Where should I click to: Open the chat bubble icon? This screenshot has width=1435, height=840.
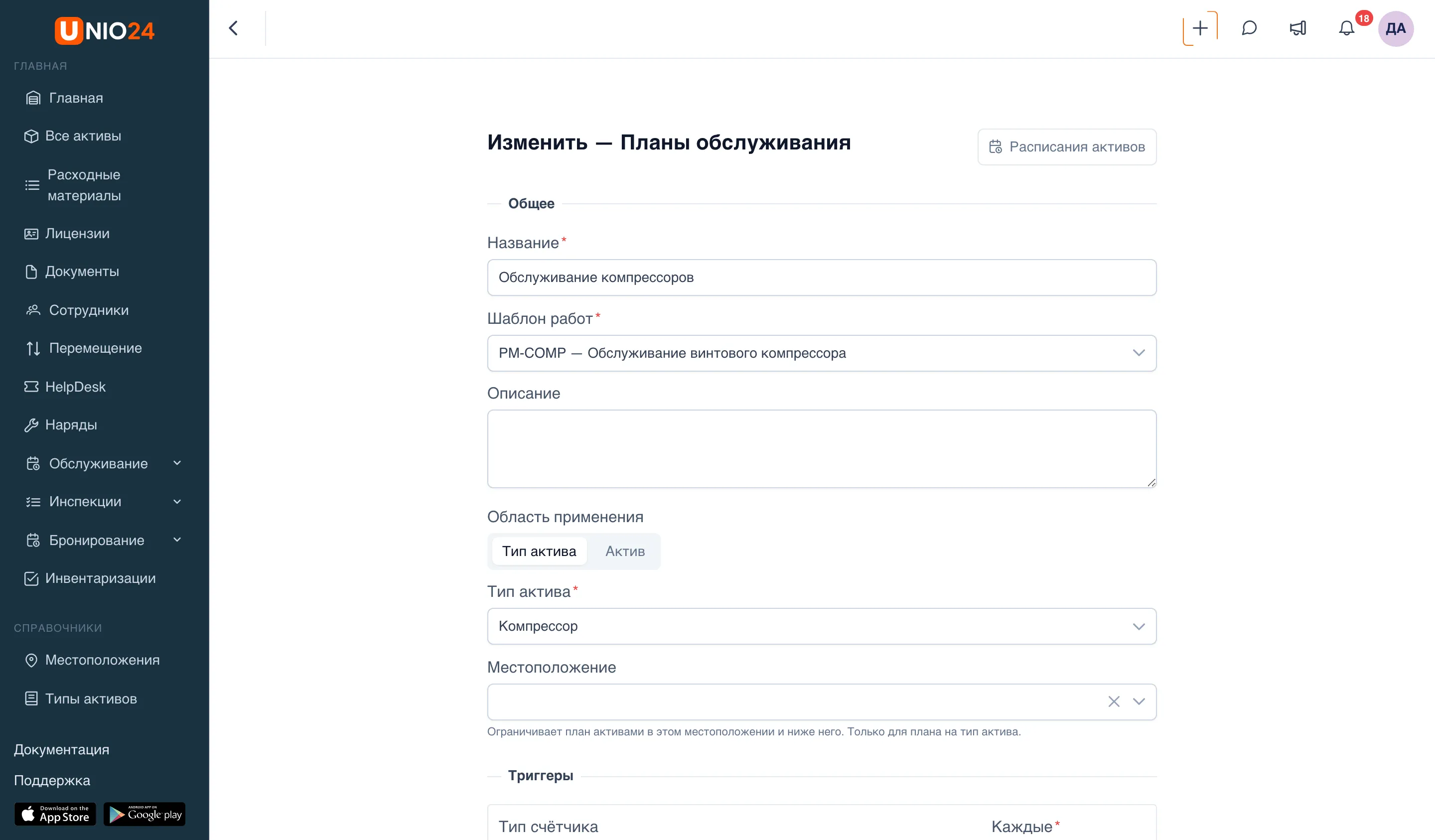(1249, 28)
